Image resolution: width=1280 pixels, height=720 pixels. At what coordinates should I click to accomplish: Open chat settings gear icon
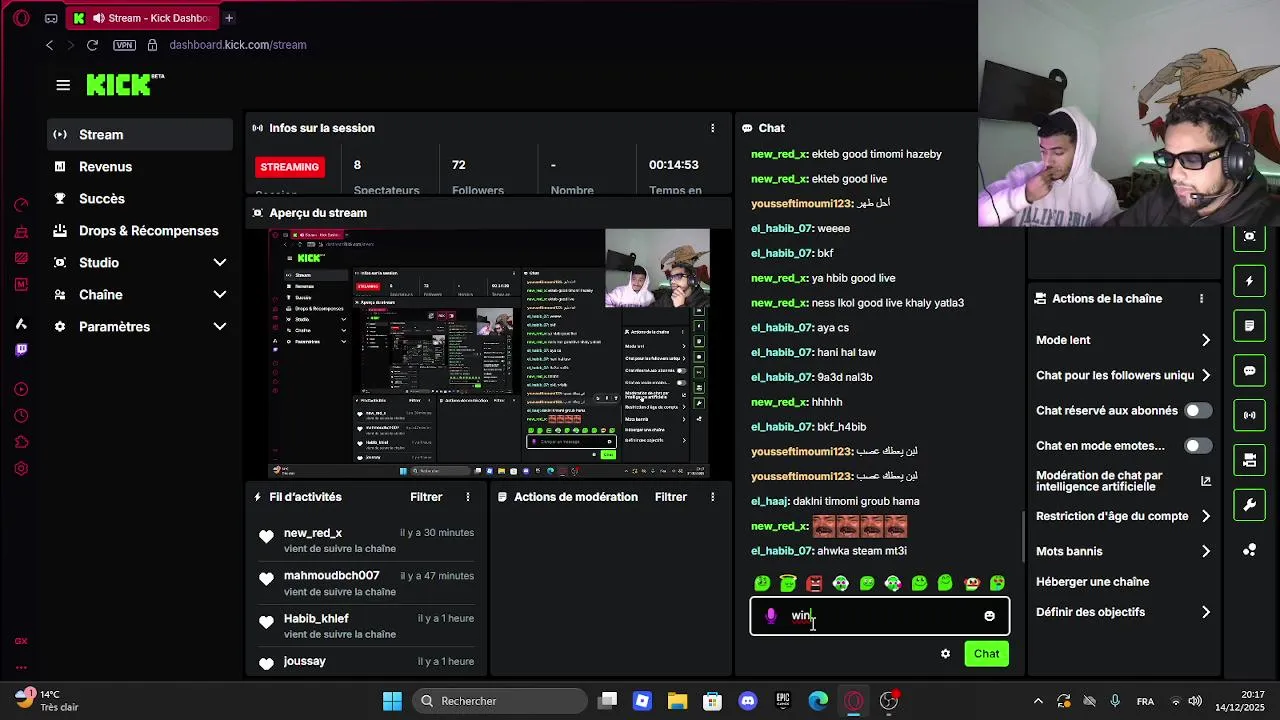coord(945,654)
